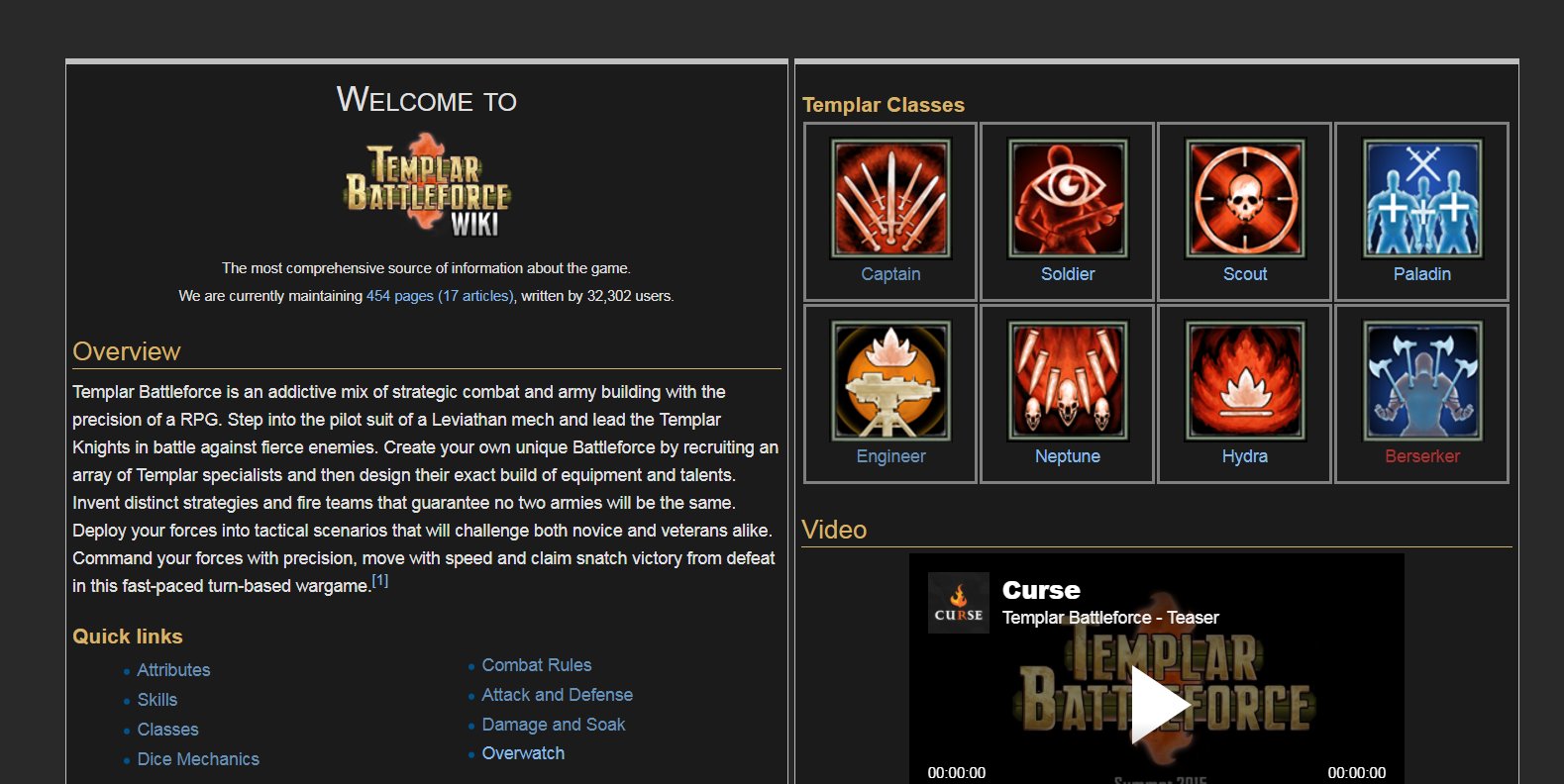This screenshot has height=784, width=1564.
Task: Click the Video section heading
Action: (834, 530)
